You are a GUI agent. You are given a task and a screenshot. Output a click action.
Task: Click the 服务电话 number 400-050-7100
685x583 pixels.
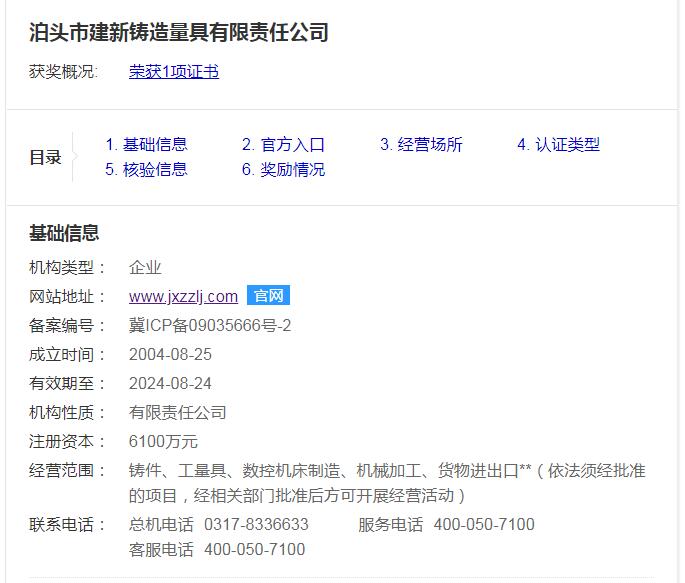pos(484,524)
